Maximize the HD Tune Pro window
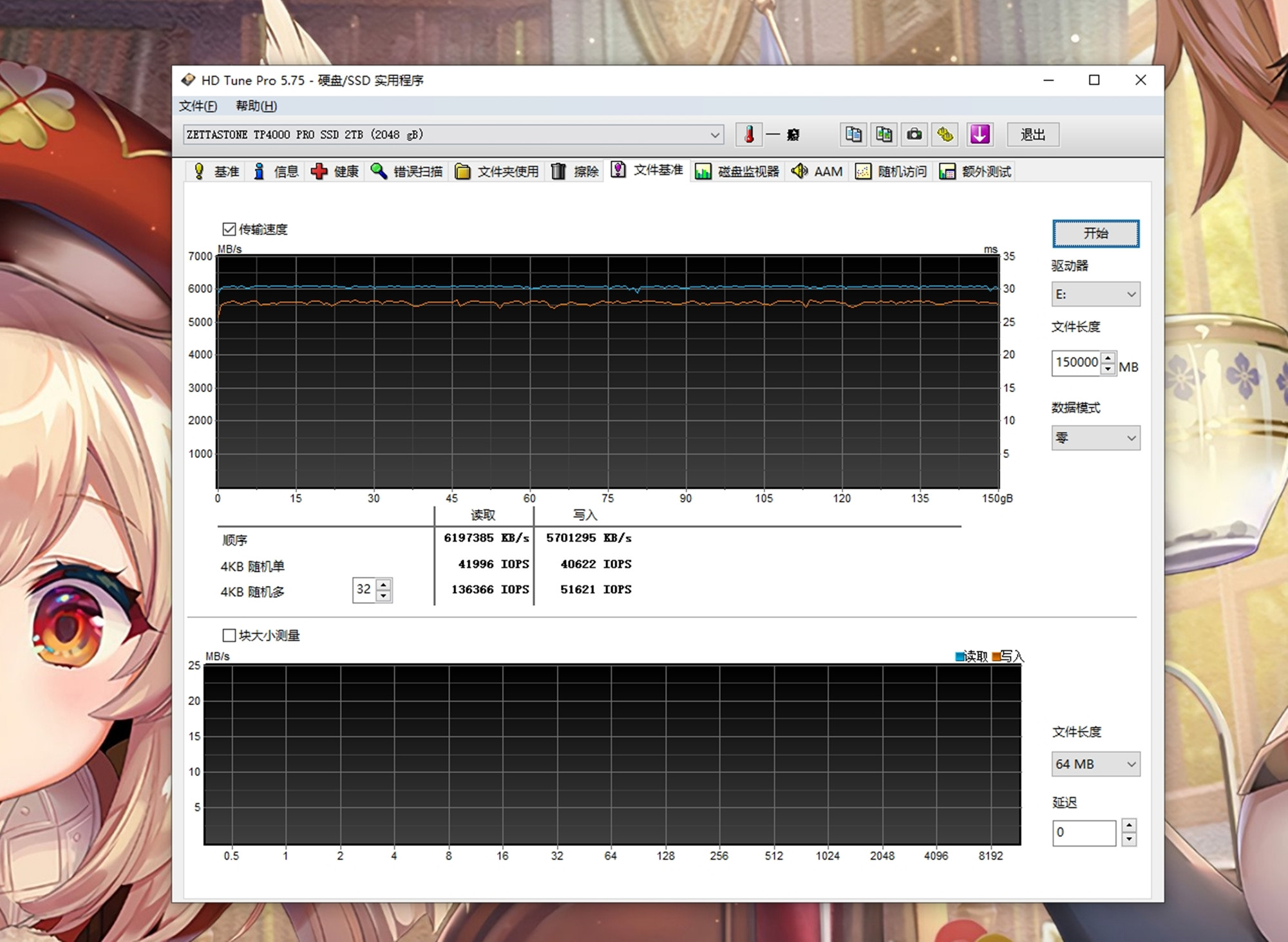This screenshot has width=1288, height=942. (x=1094, y=80)
